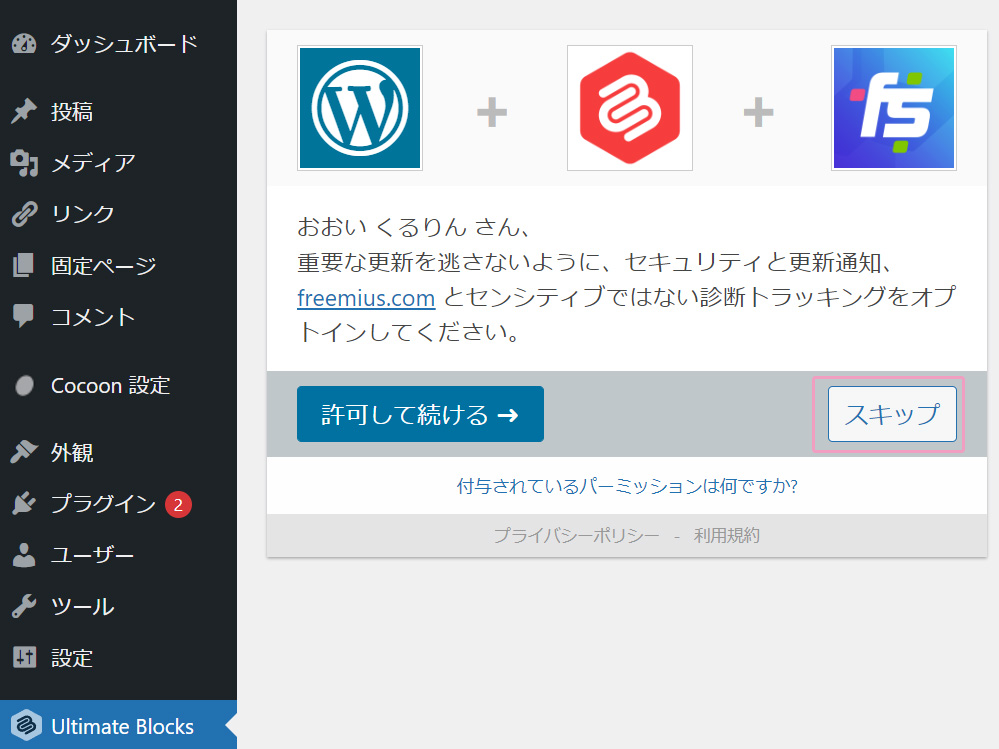Image resolution: width=999 pixels, height=749 pixels.
Task: Click the pushpin icon beside 投稿
Action: [24, 111]
